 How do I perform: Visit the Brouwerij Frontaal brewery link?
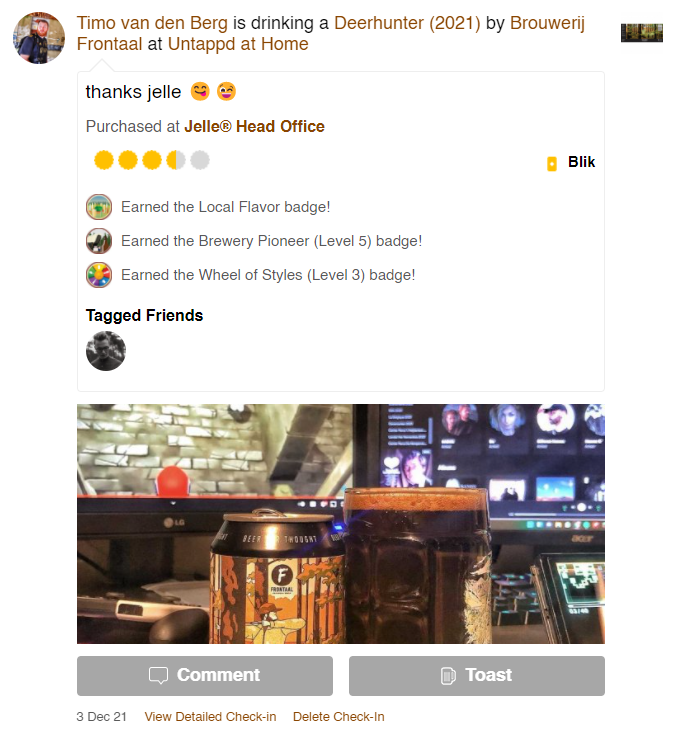tap(331, 33)
